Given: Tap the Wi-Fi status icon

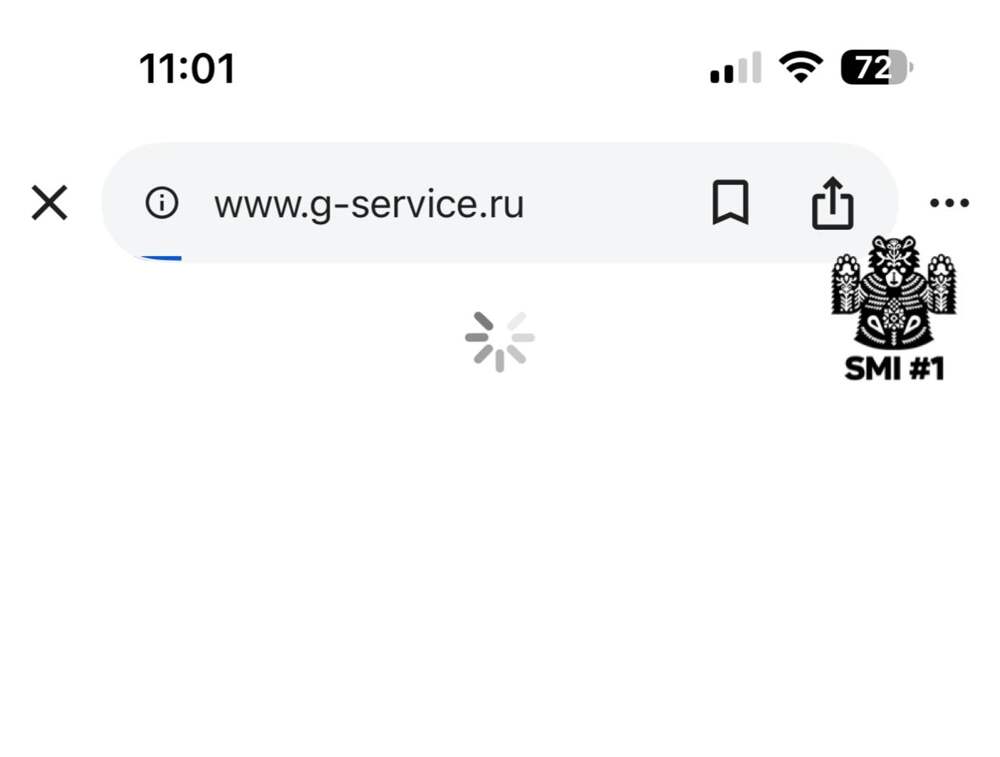Looking at the screenshot, I should (x=801, y=67).
